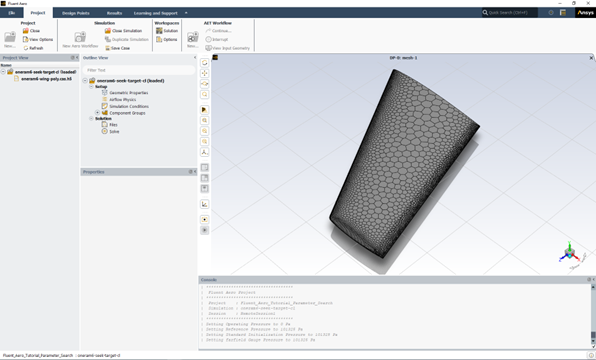Collapse the Project View panel arrow
Screen dimensions: 596x360
pos(77,58)
